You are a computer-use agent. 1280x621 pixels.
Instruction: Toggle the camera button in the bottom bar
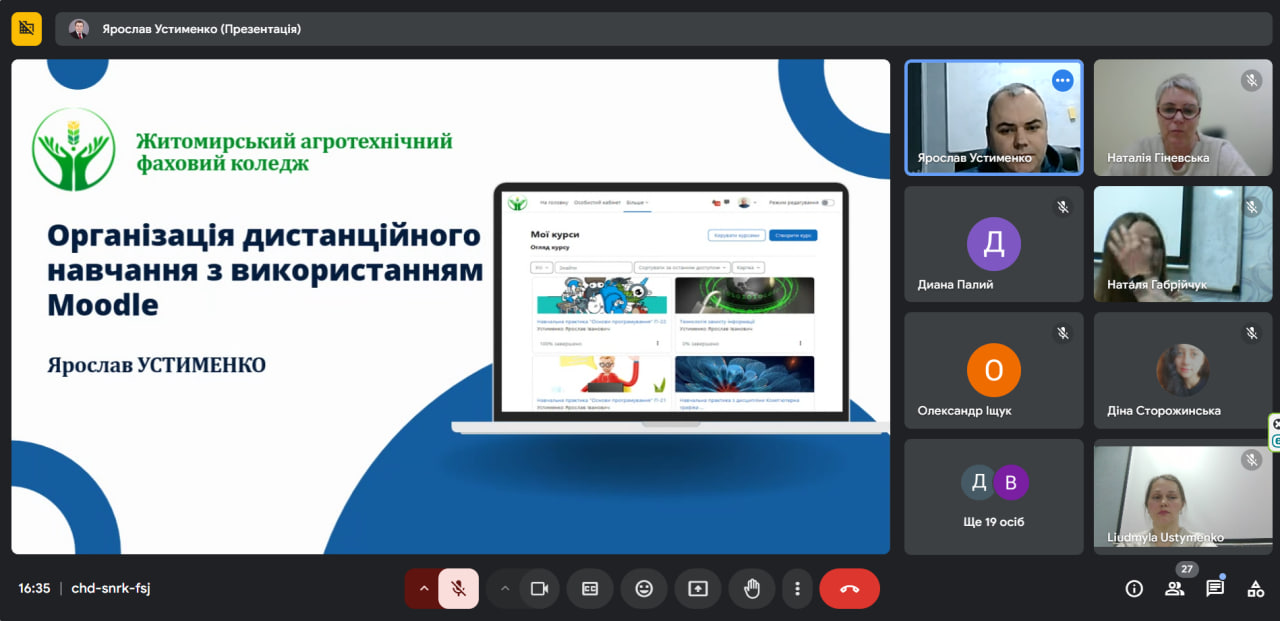point(540,589)
